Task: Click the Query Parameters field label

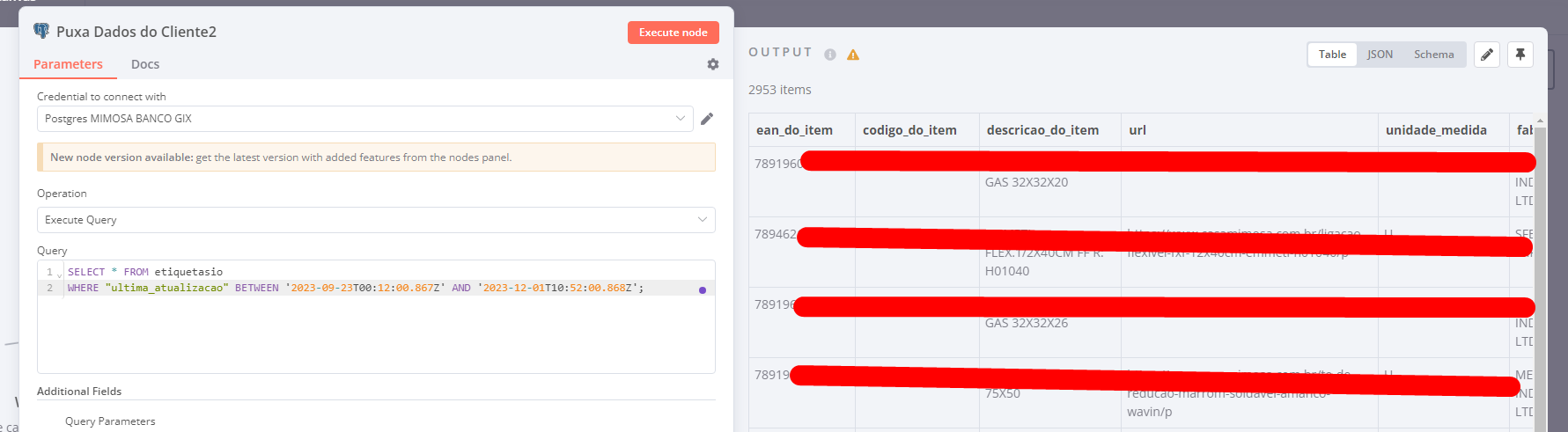Action: 110,421
